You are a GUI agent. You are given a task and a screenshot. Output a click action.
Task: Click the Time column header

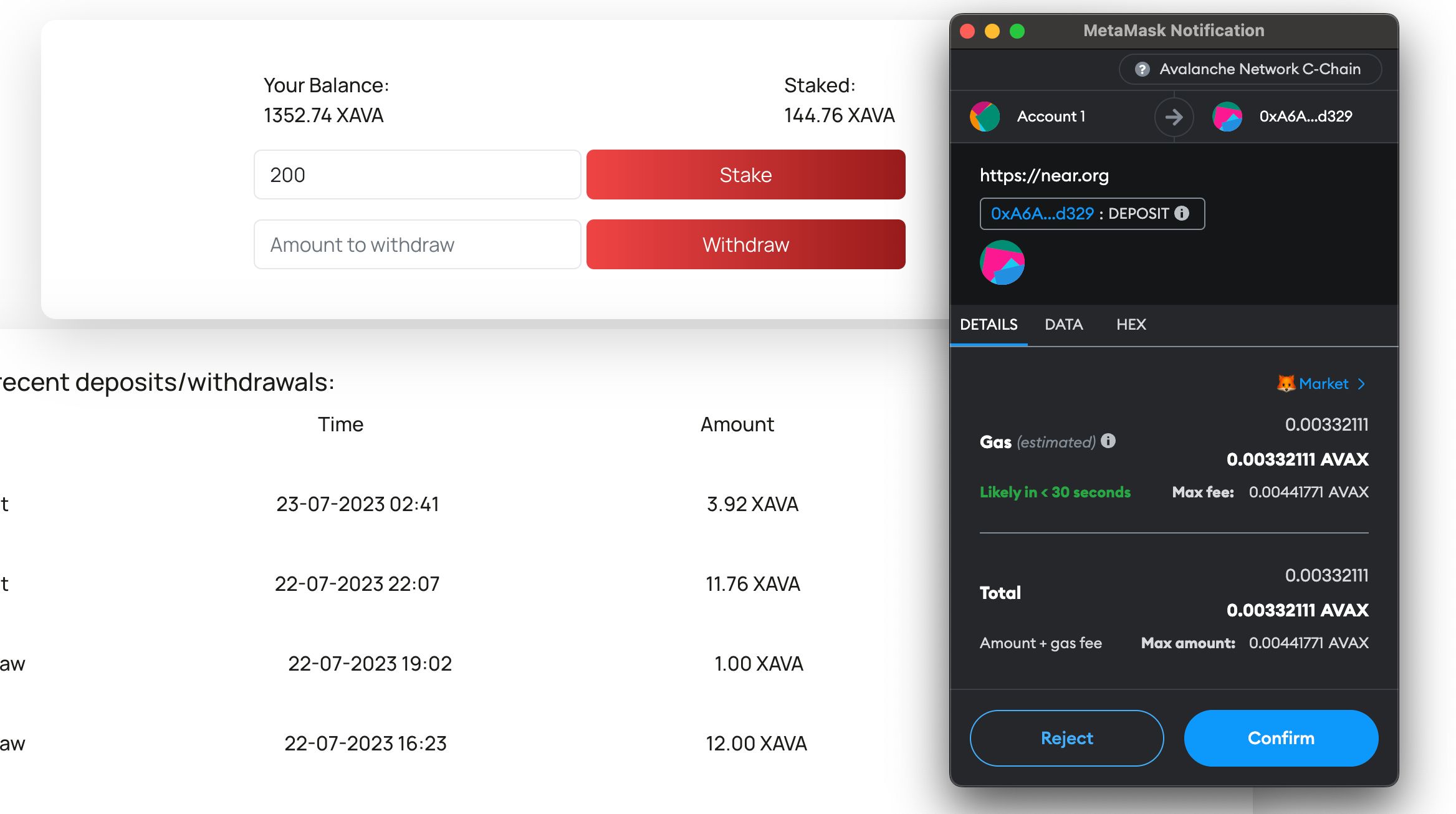tap(340, 424)
